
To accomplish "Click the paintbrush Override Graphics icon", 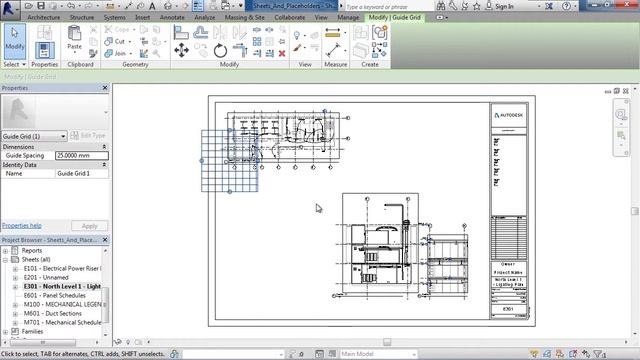I will tap(298, 48).
